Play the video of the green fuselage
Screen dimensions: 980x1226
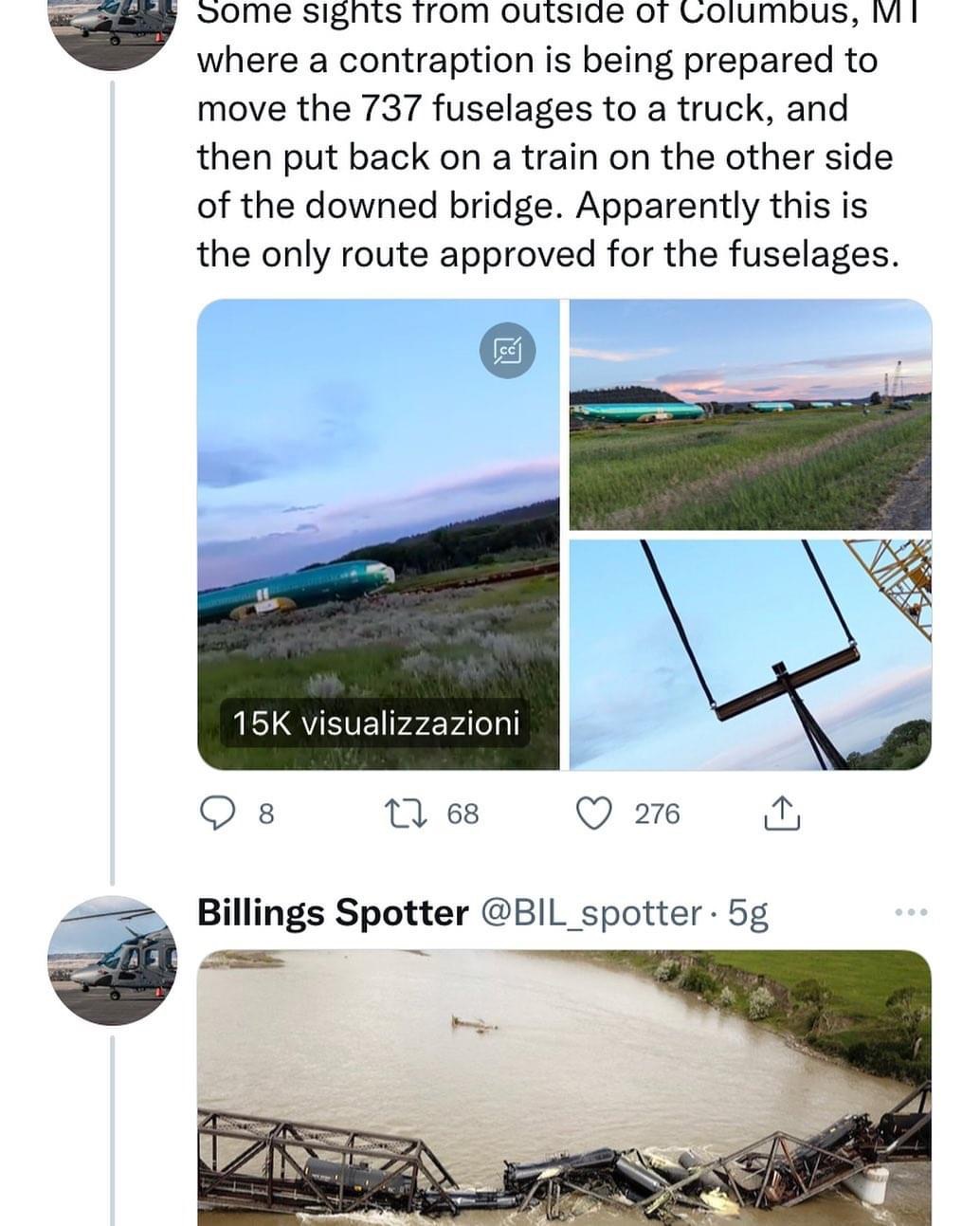377,531
